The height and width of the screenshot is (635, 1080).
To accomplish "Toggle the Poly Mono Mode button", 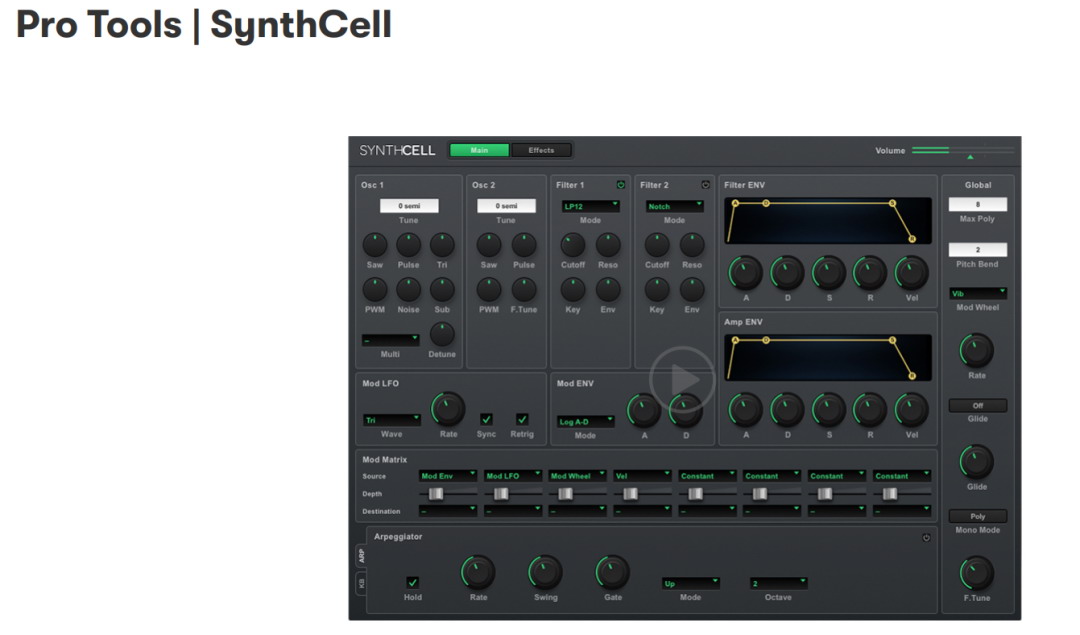I will [x=977, y=516].
